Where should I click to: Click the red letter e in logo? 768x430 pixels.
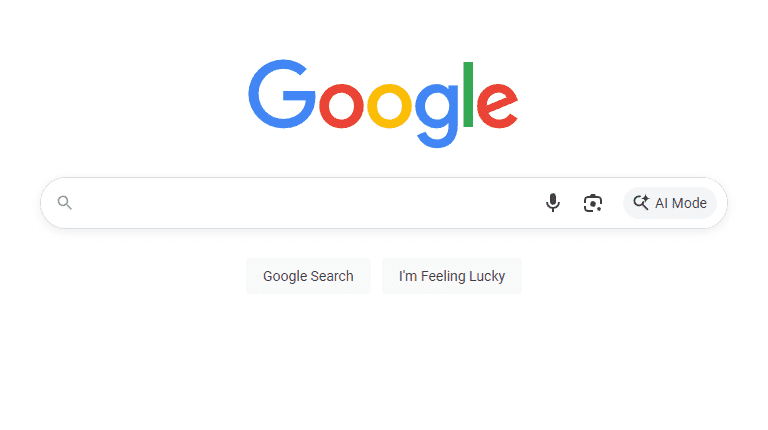[497, 106]
